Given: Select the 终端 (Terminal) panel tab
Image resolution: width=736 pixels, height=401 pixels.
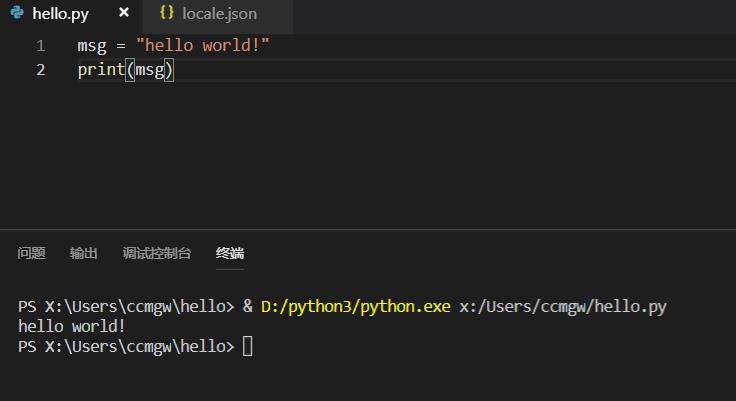Looking at the screenshot, I should pos(230,253).
